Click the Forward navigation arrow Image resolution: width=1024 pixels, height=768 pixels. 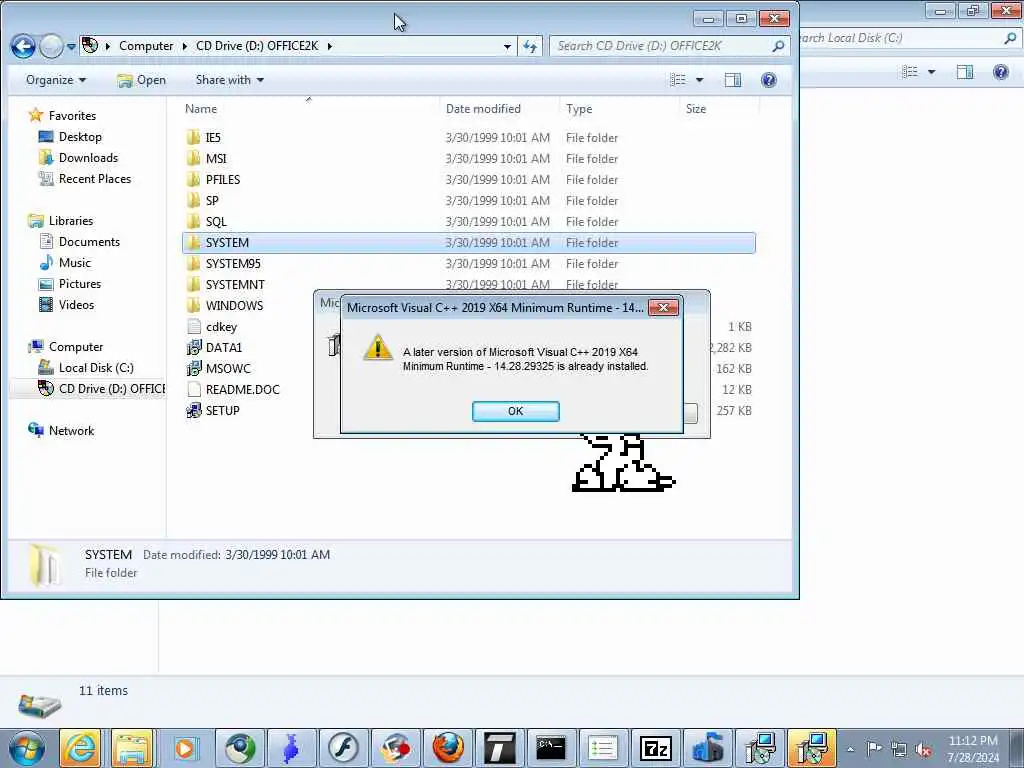[x=51, y=46]
